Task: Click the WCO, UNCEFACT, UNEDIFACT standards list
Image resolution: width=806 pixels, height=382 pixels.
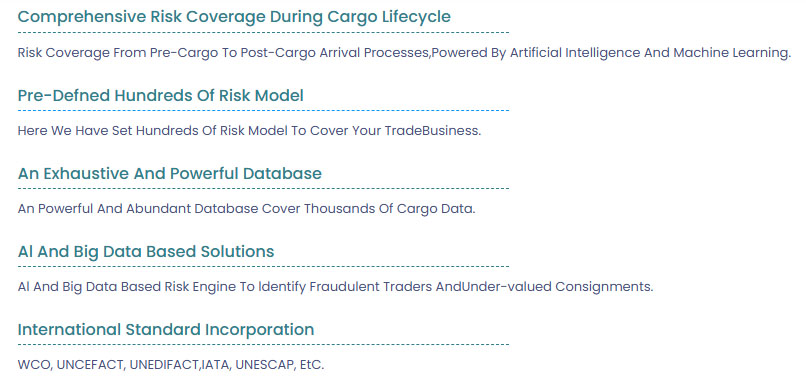Action: tap(171, 365)
